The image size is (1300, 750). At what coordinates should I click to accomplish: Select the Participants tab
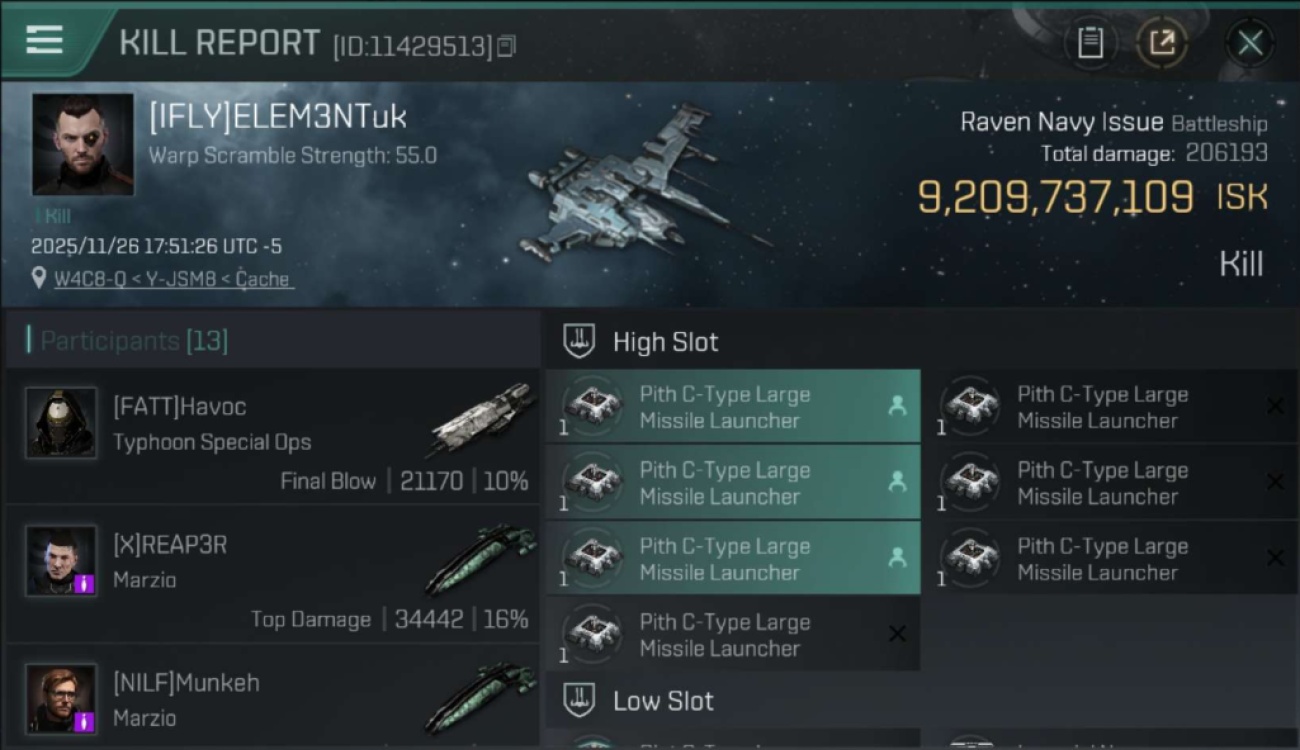[x=134, y=341]
